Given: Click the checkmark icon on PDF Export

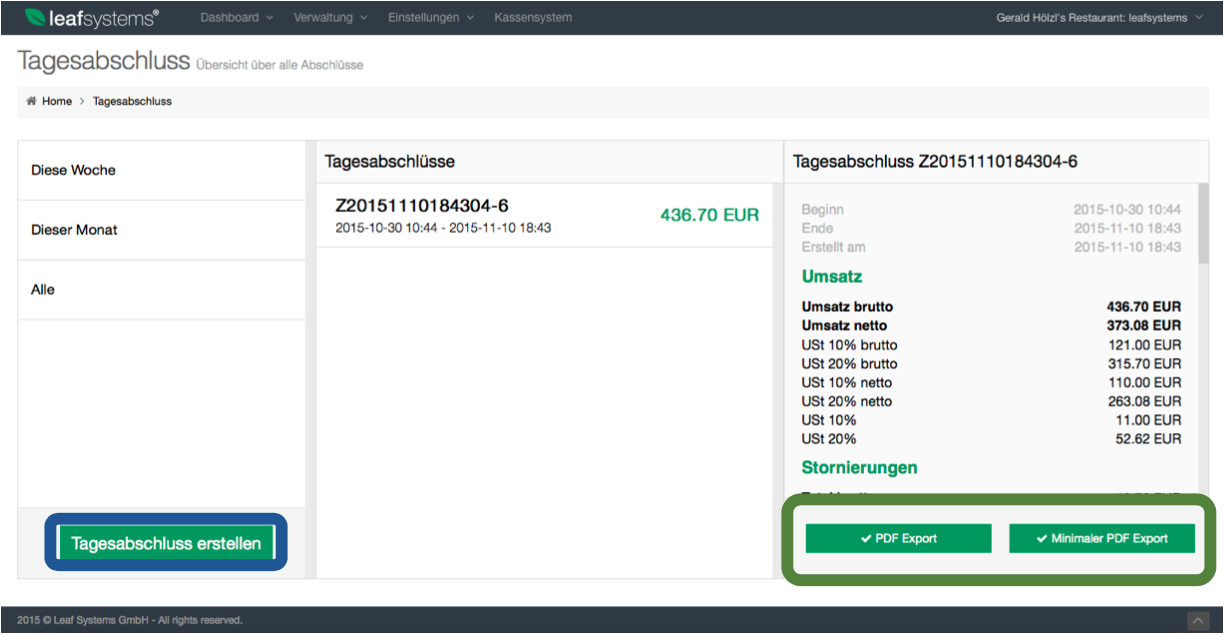Looking at the screenshot, I should tap(866, 538).
